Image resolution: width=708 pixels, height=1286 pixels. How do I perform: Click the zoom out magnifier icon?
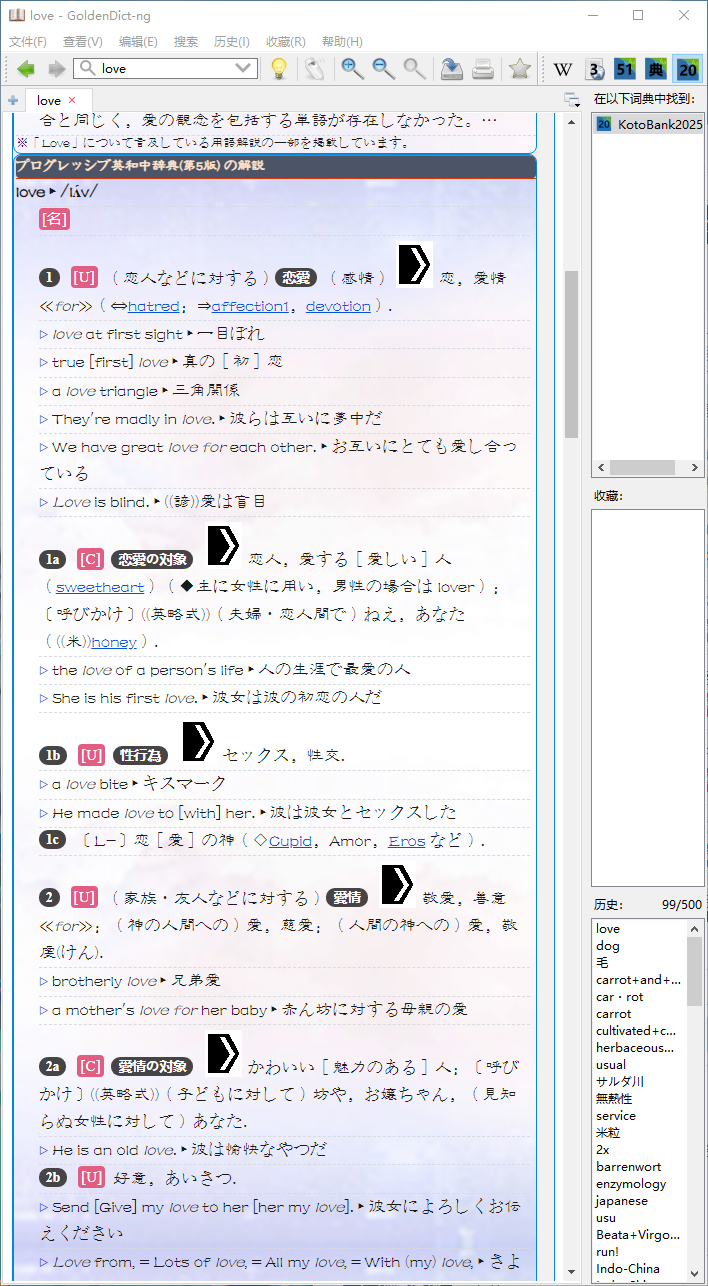(x=383, y=69)
